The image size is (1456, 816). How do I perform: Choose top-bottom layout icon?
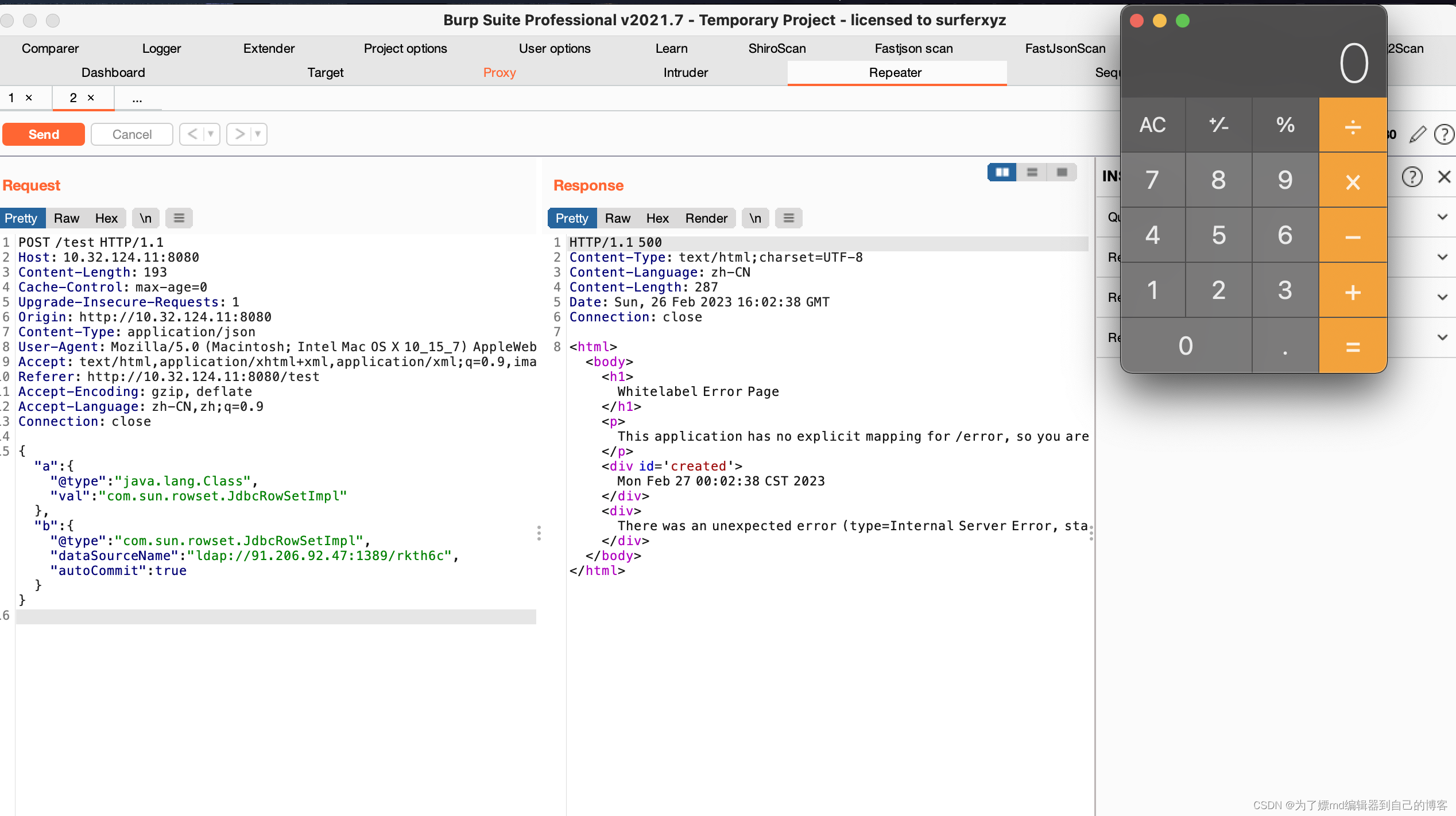[x=1032, y=172]
